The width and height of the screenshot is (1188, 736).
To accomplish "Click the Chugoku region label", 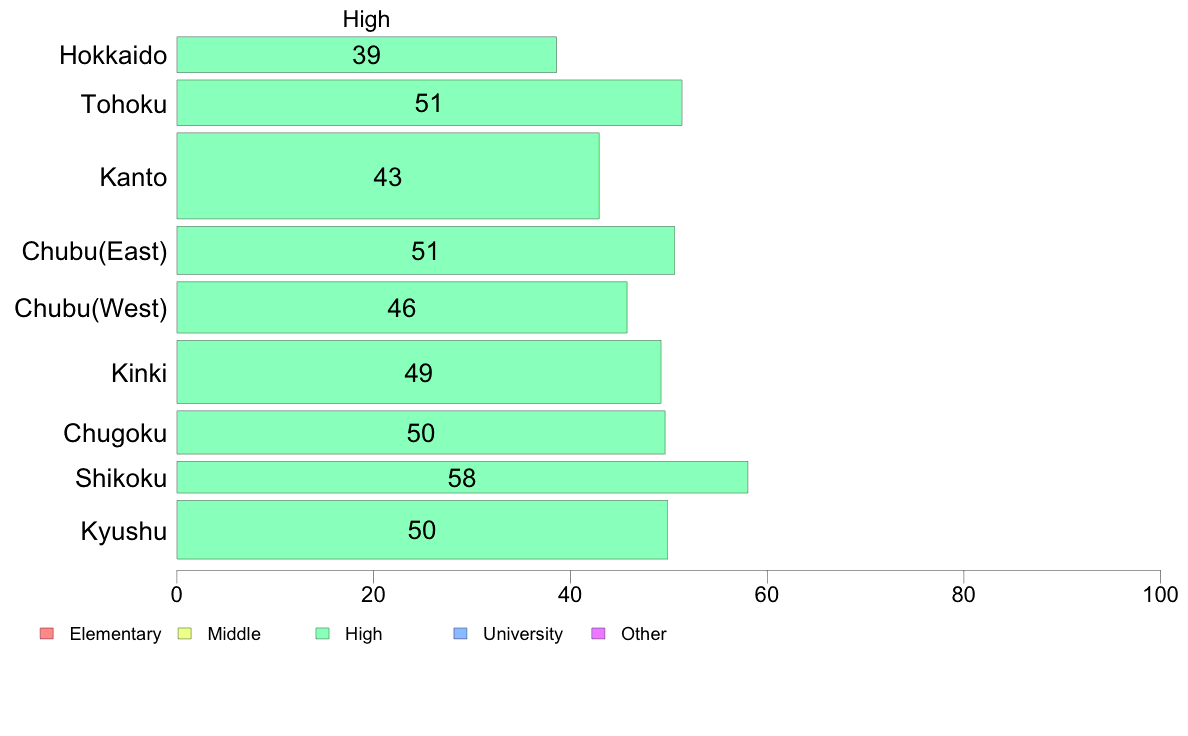I will coord(115,433).
